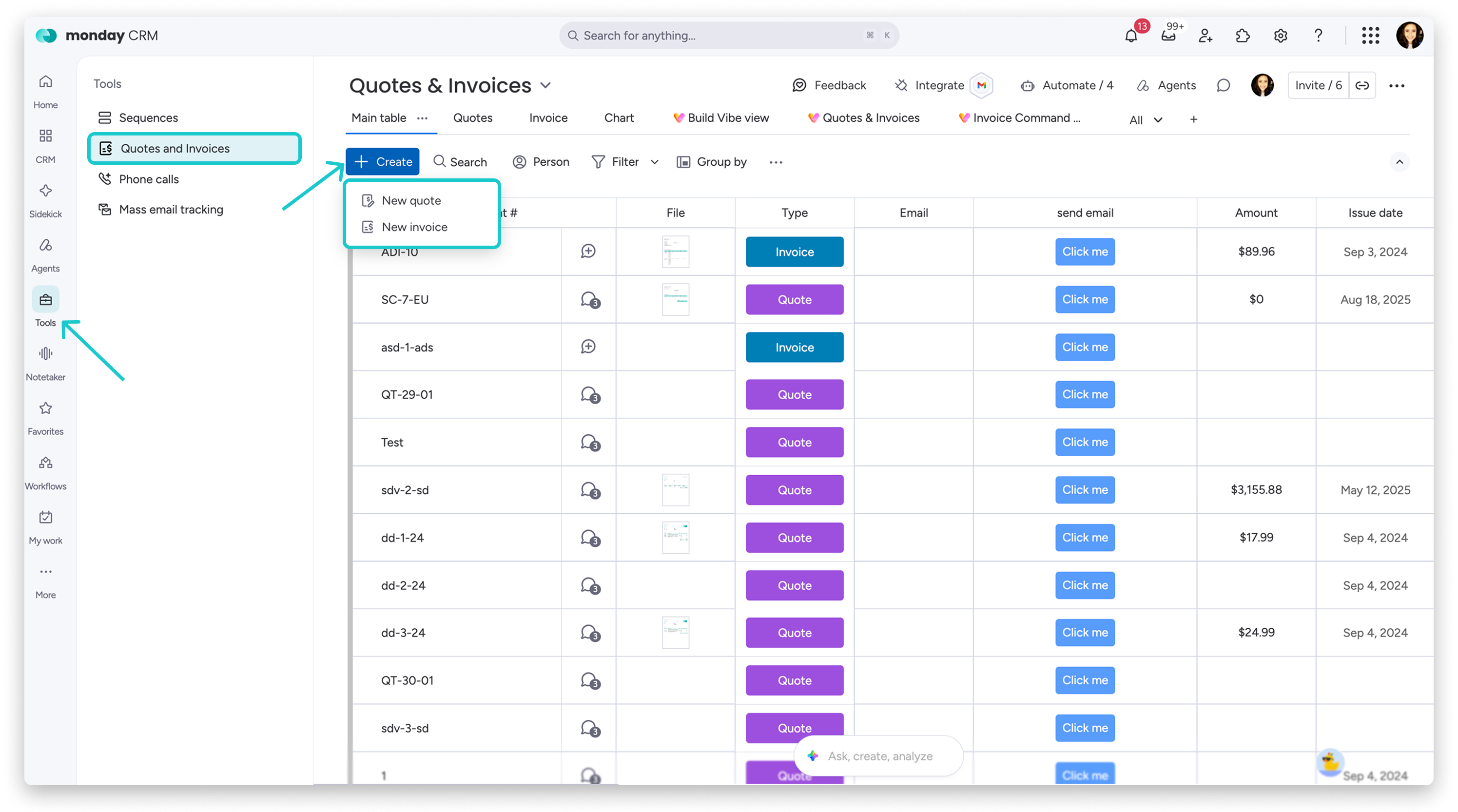This screenshot has width=1458, height=812.
Task: Open the CRM section in the sidebar
Action: tap(45, 145)
